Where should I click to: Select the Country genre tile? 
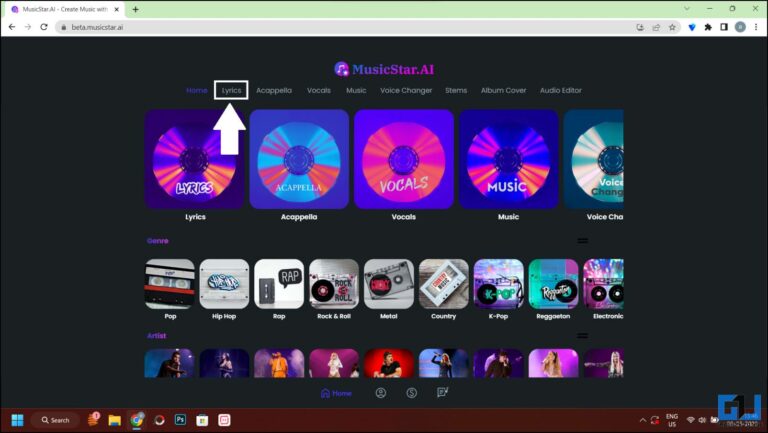point(443,284)
